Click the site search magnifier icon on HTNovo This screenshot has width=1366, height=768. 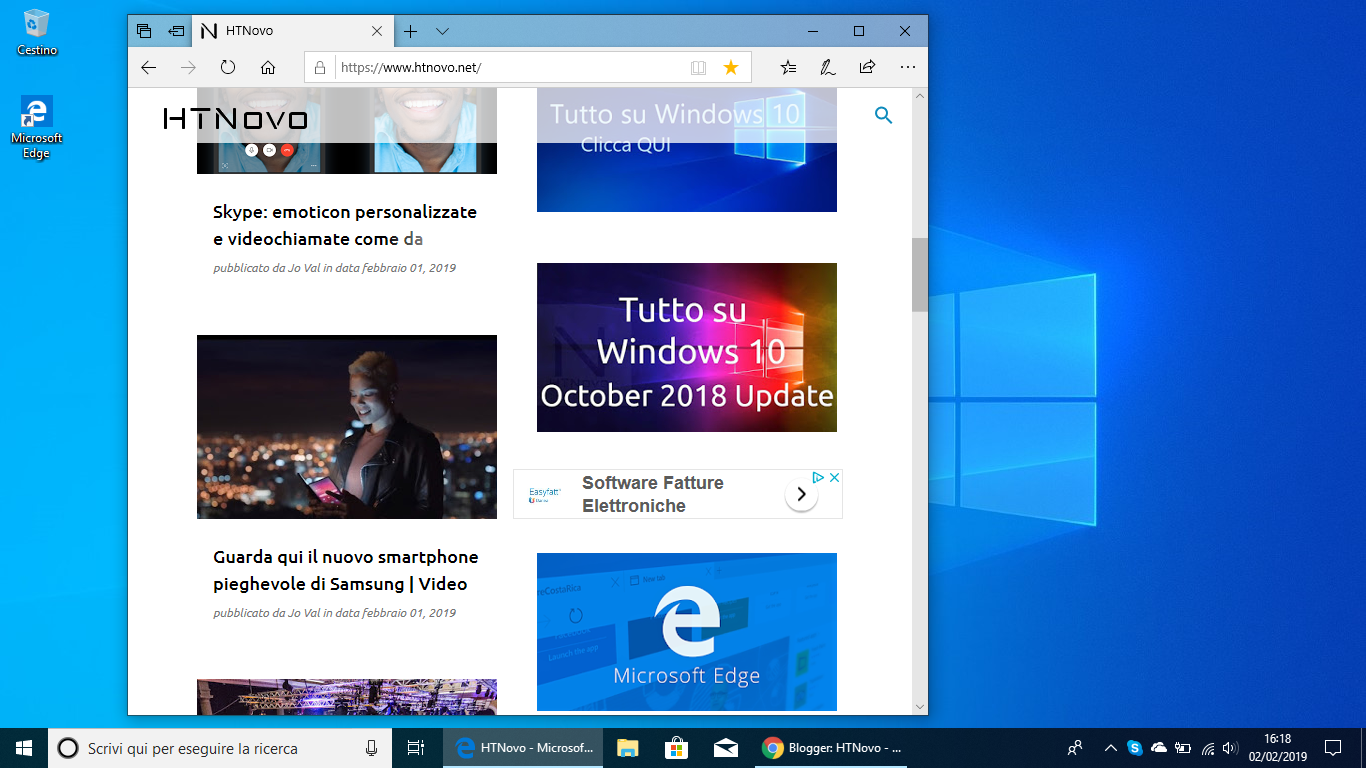pyautogui.click(x=883, y=115)
